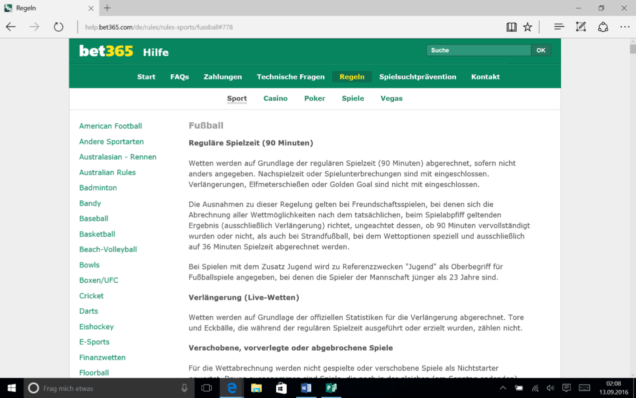The width and height of the screenshot is (636, 398).
Task: Open Finanzwetten rules link
Action: coord(102,357)
